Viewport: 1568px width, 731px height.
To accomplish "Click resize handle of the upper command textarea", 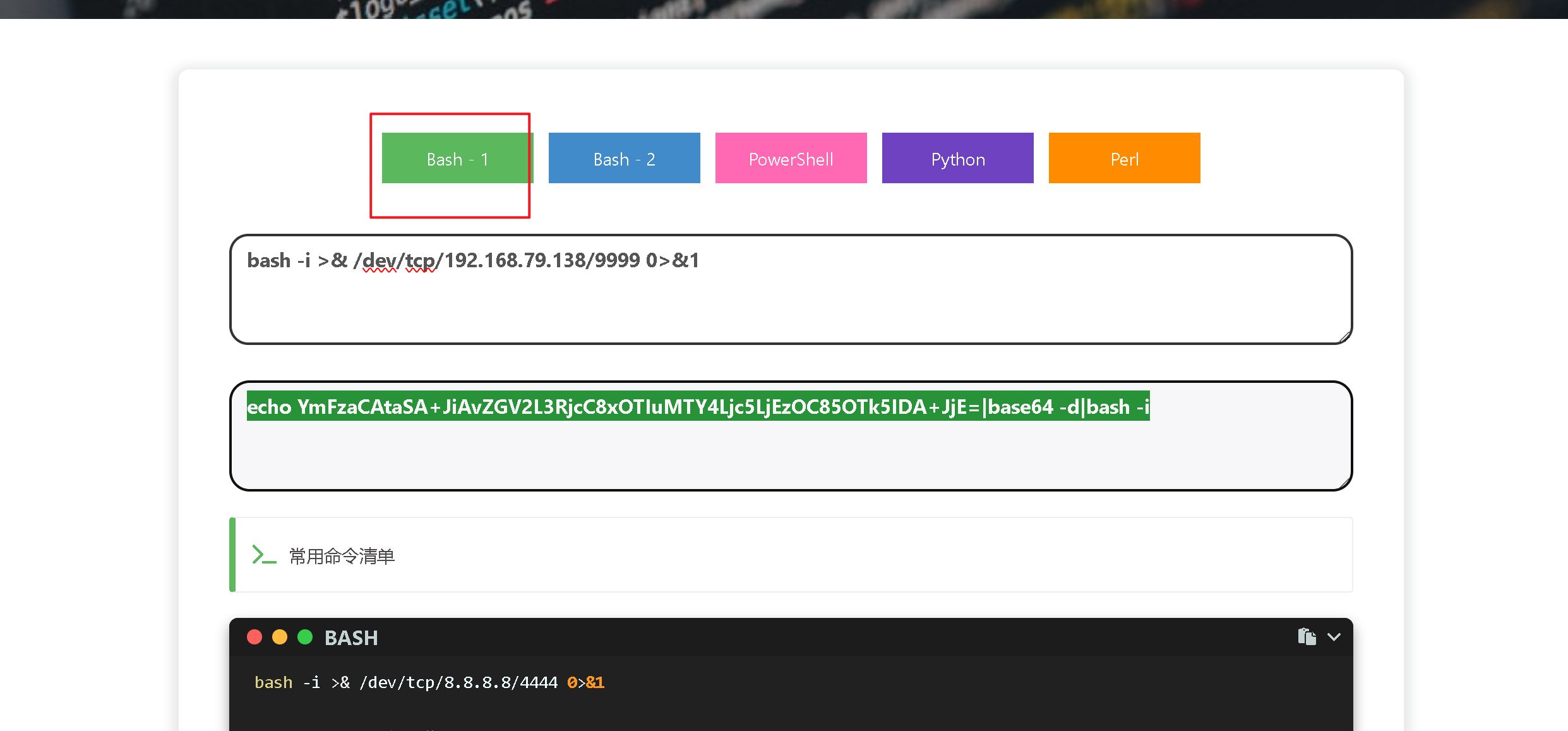I will 1345,337.
